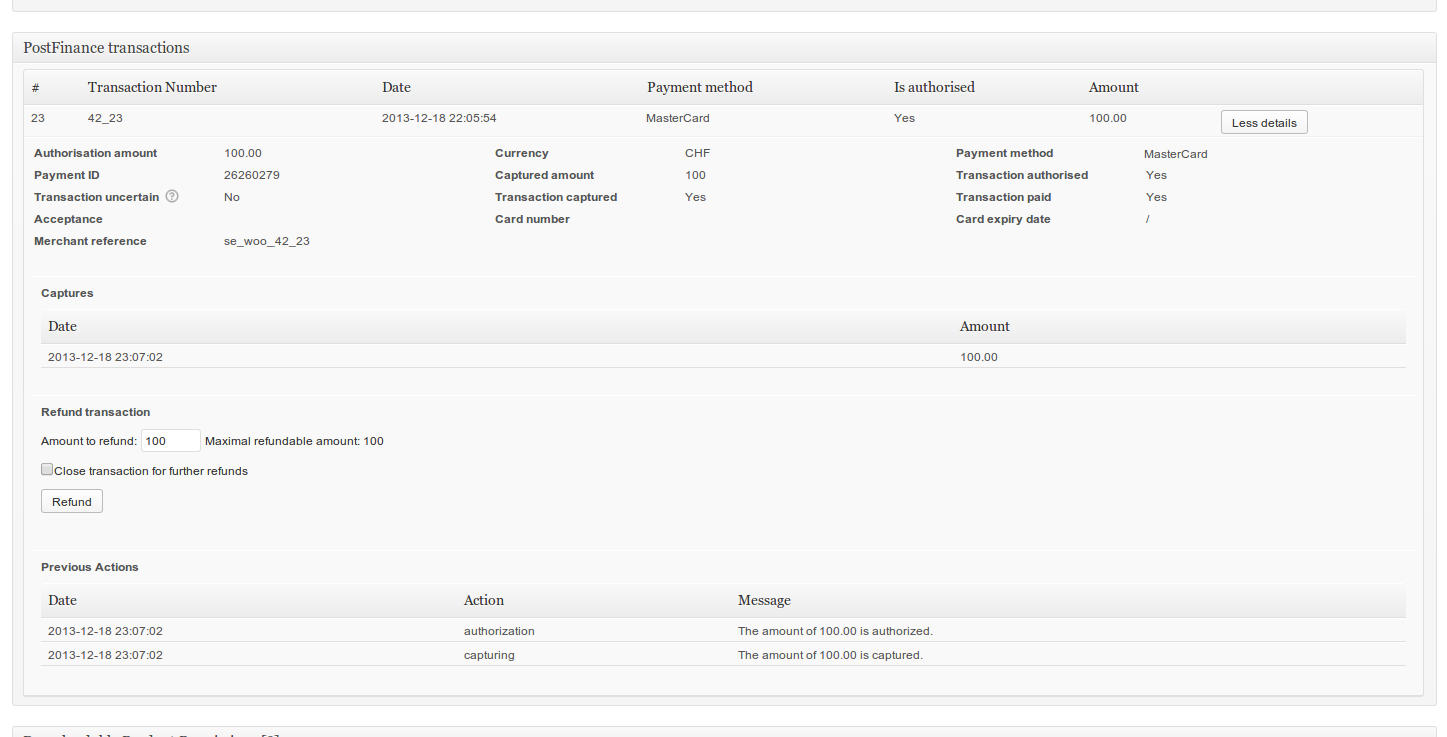
Task: Click the Message column header in Previous Actions
Action: point(764,600)
